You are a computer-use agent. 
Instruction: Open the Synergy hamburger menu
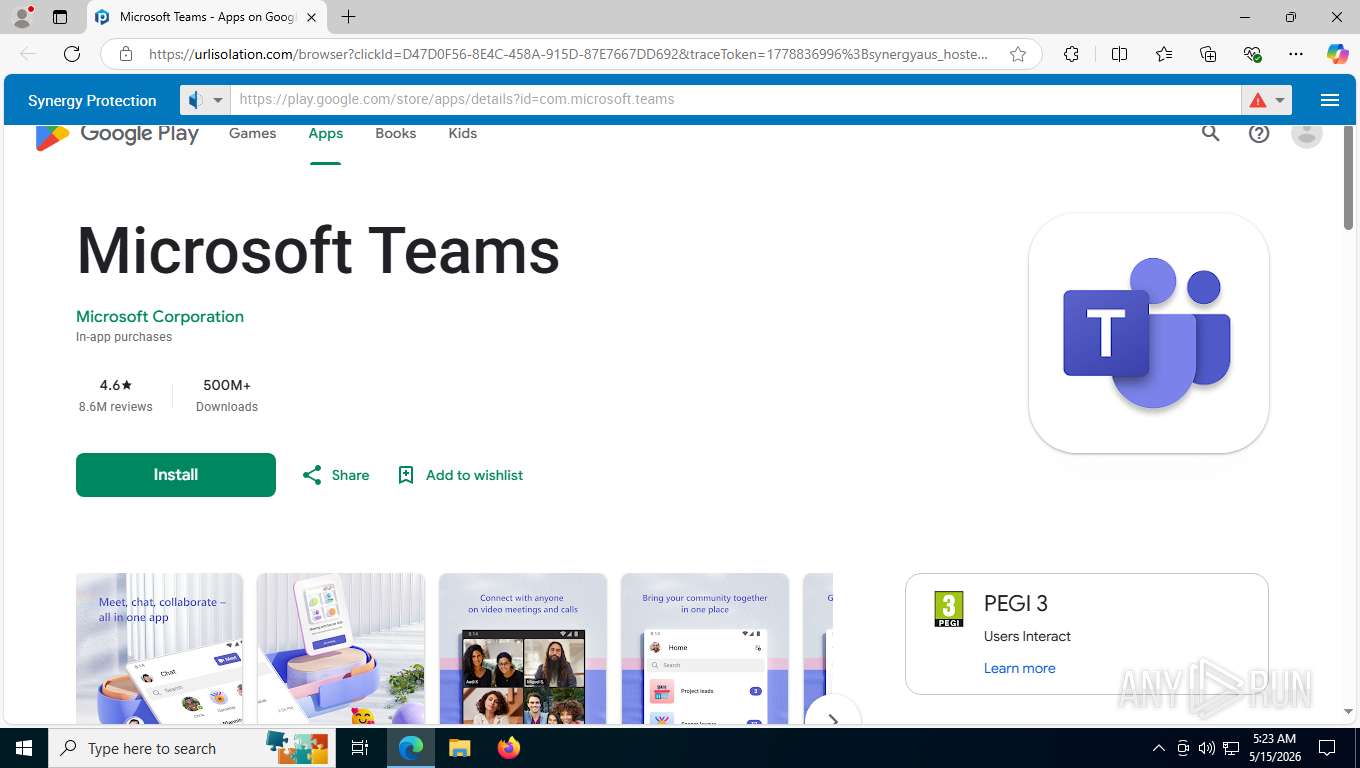tap(1329, 100)
